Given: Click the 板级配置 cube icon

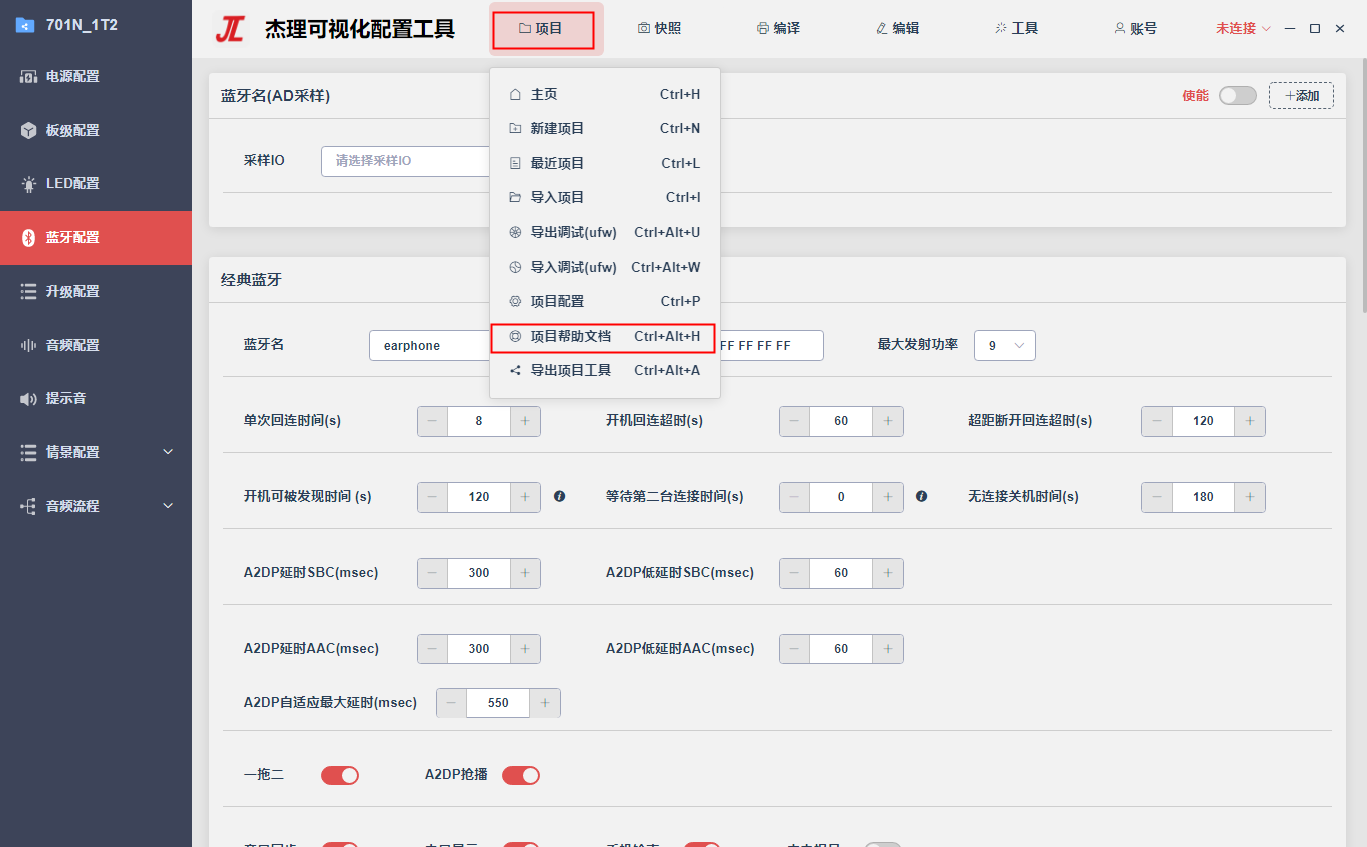Looking at the screenshot, I should (28, 130).
